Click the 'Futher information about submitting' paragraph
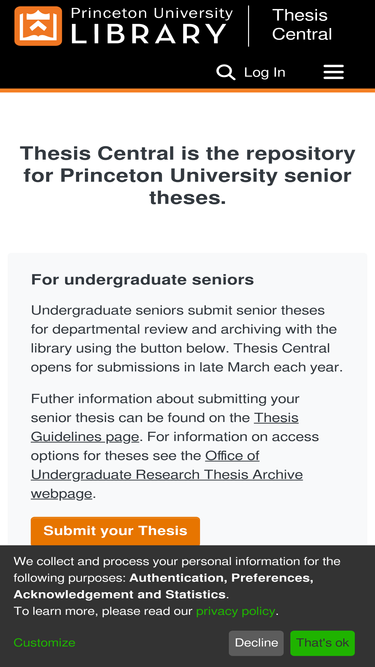The height and width of the screenshot is (667, 375). (x=175, y=446)
